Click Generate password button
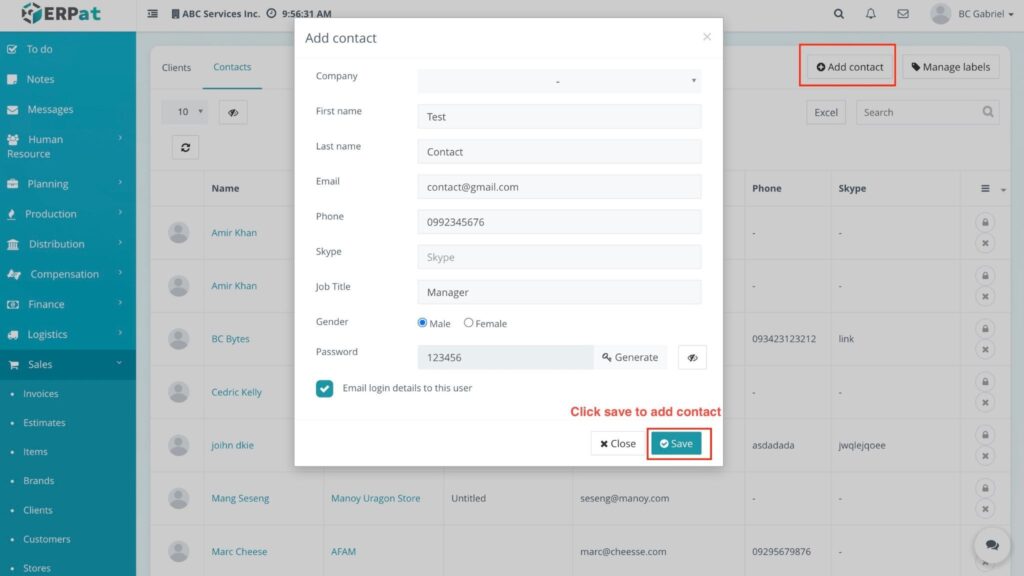Screen dimensions: 1024x576 (x=630, y=357)
